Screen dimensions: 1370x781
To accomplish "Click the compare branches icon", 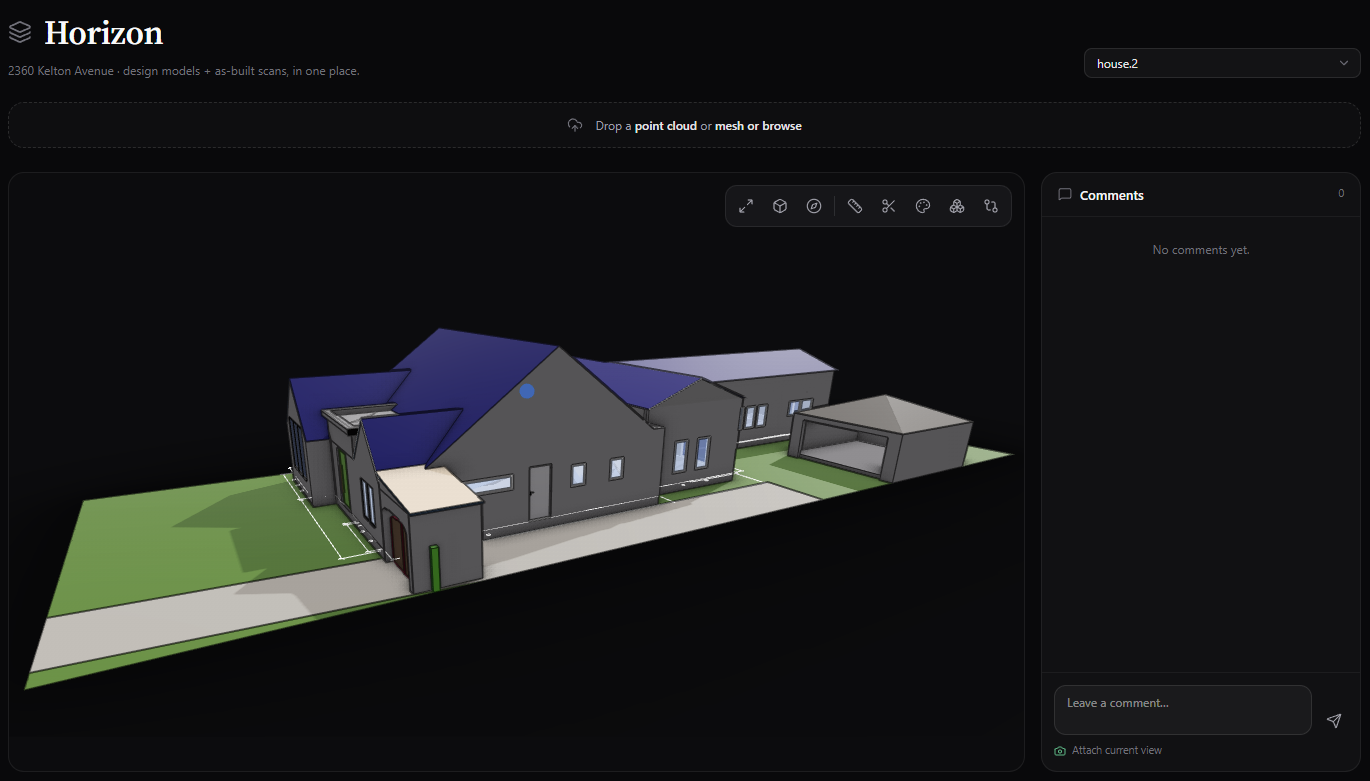I will pos(991,206).
